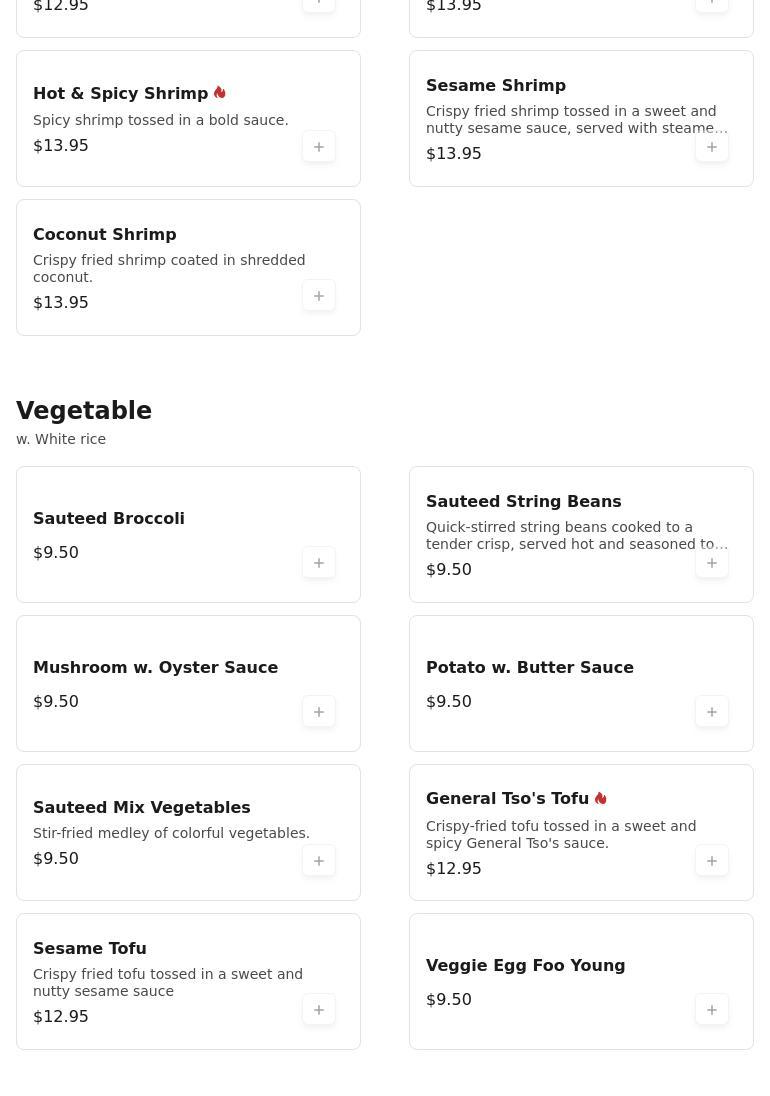Click the spicy flame icon beside Hot & Spicy Shrimp
770x1096 pixels.
(x=219, y=92)
